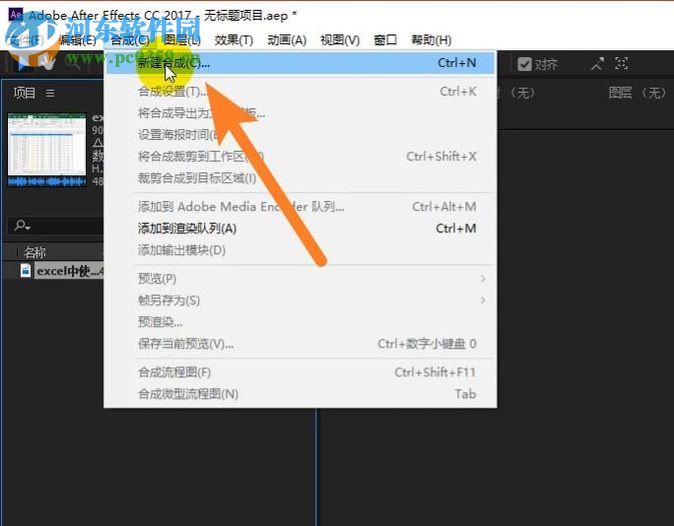Select 裁剪合成到目标区域(I) menu entry
This screenshot has width=674, height=526.
point(300,177)
